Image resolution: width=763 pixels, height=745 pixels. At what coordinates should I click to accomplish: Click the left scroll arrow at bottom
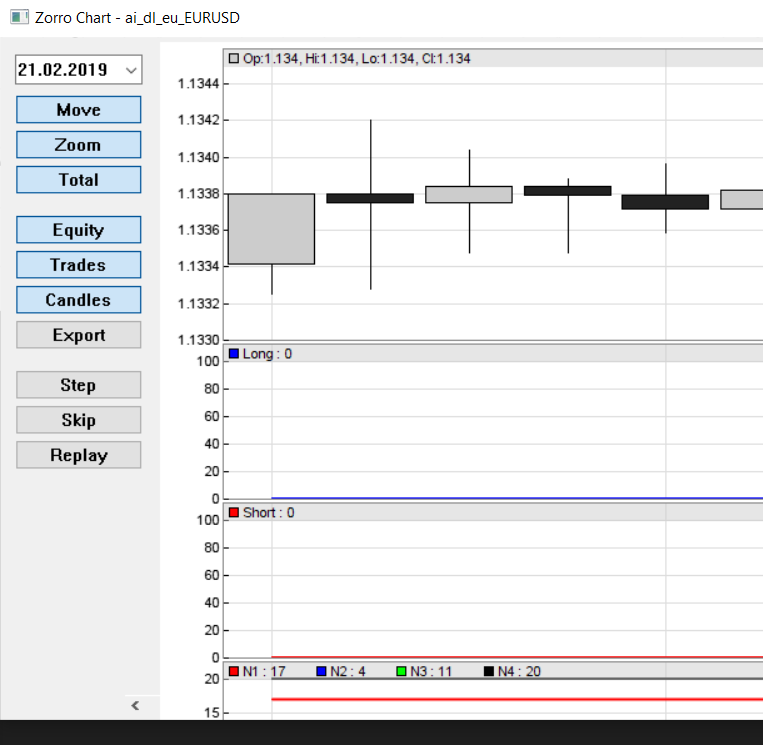[136, 706]
